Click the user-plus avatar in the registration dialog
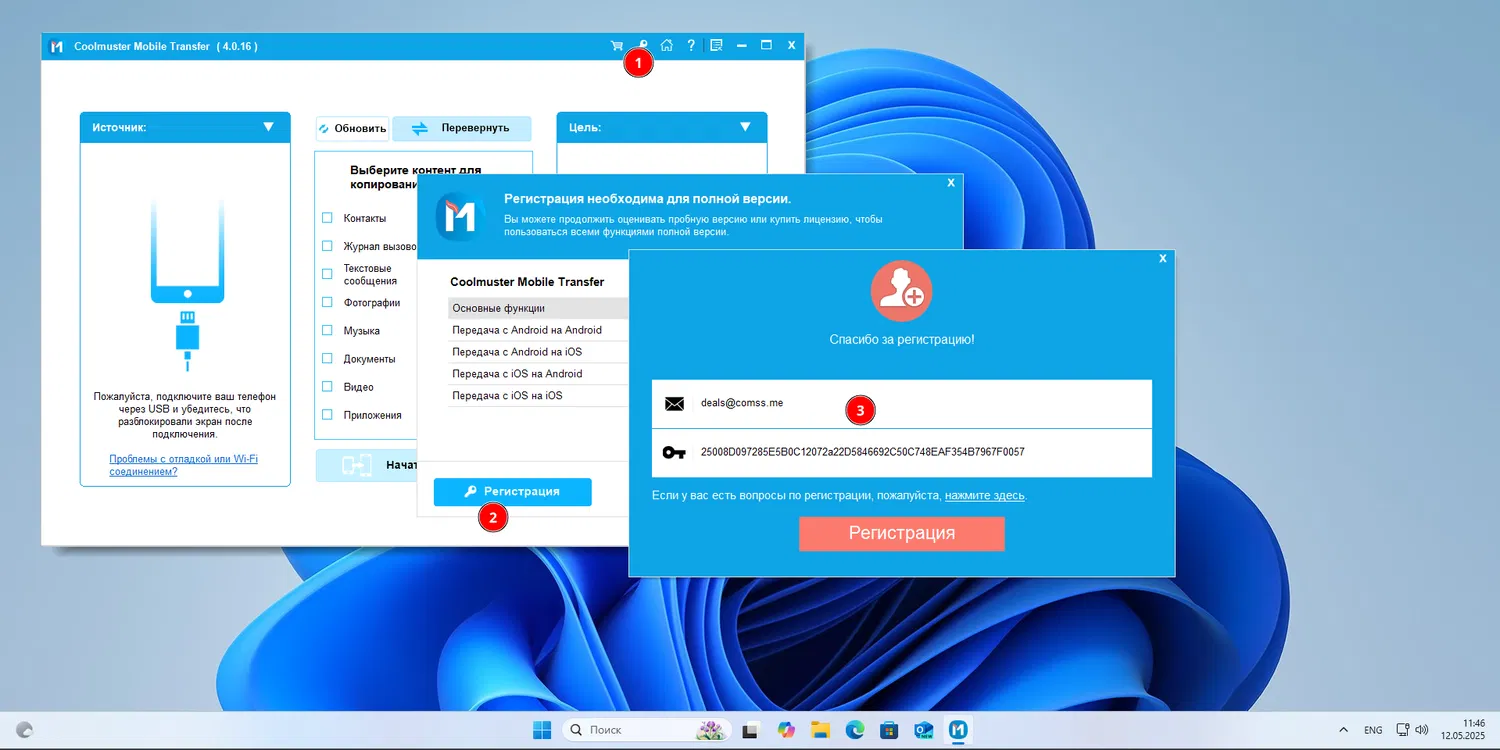Screen dimensions: 1500x750 901,291
